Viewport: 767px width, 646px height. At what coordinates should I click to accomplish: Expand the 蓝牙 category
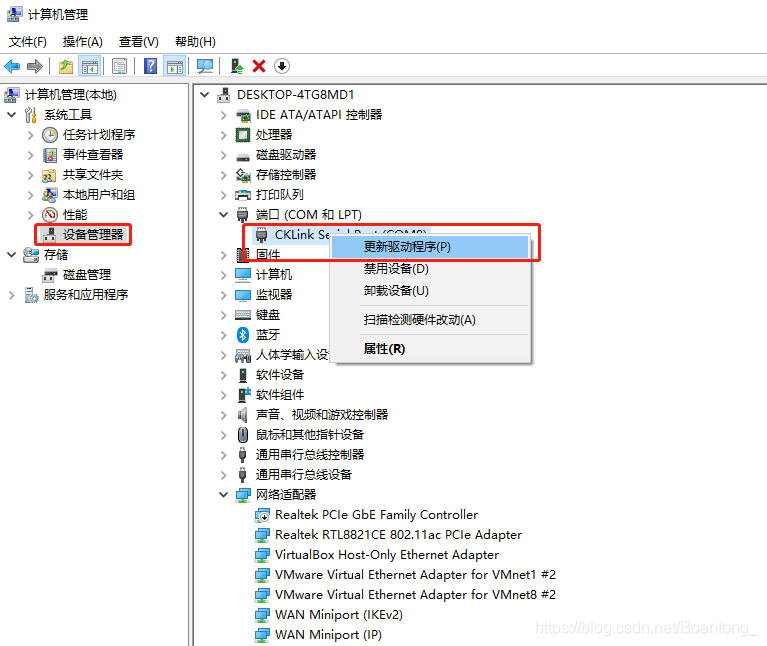[x=224, y=335]
